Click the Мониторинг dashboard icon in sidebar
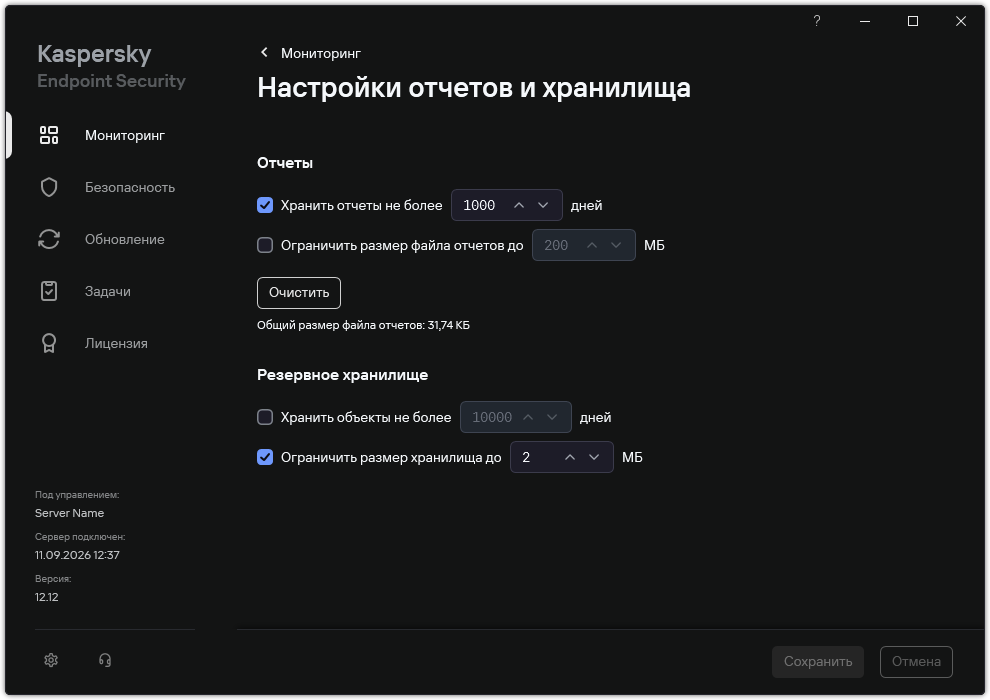Viewport: 990px width, 700px height. click(x=49, y=135)
